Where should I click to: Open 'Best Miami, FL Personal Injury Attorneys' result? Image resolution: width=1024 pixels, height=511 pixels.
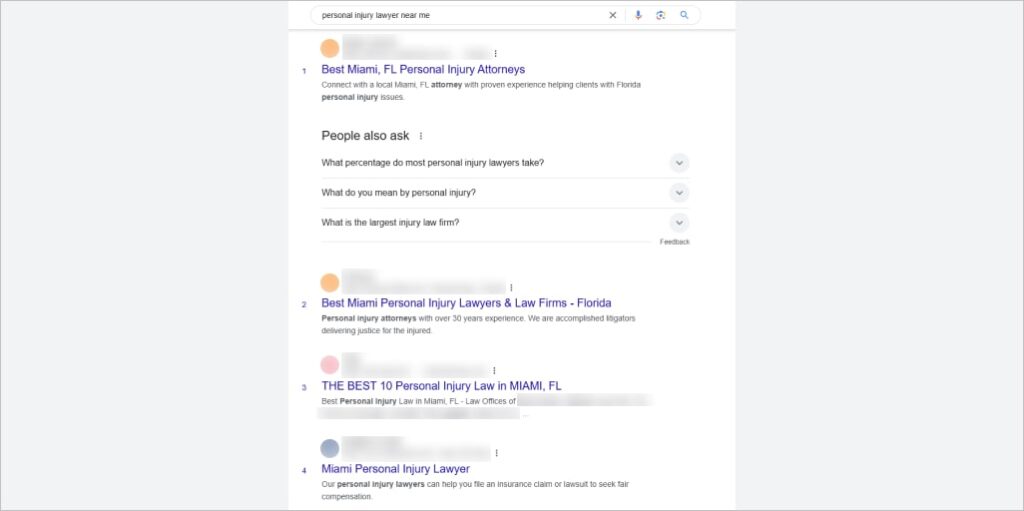pyautogui.click(x=422, y=70)
